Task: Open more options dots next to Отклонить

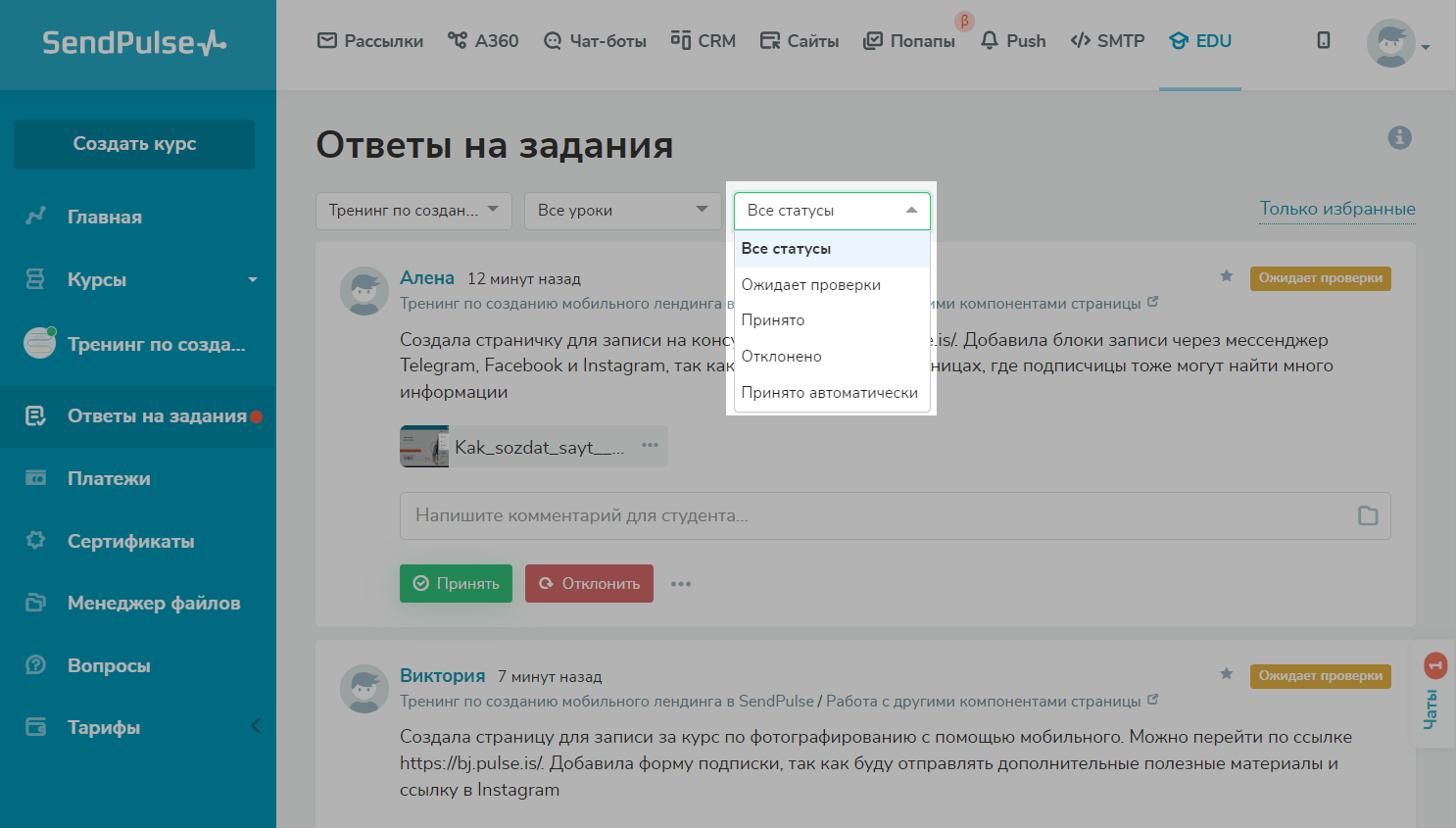Action: tap(681, 584)
